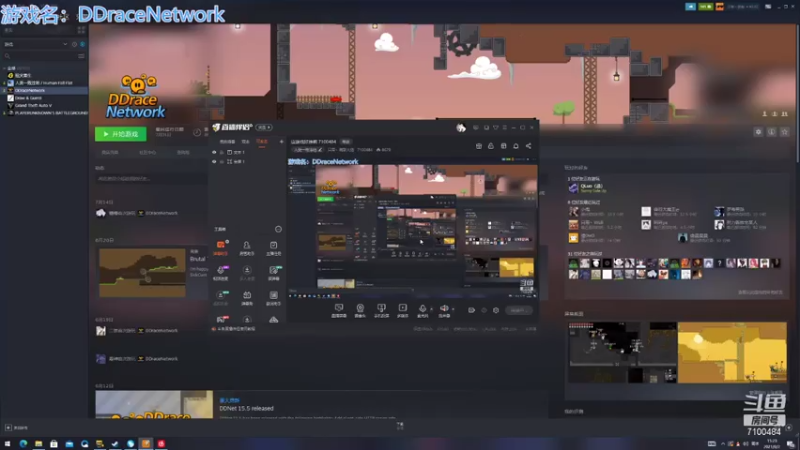Screen dimensions: 800x450
Task: Open the community hub tab on game page
Action: [x=147, y=153]
